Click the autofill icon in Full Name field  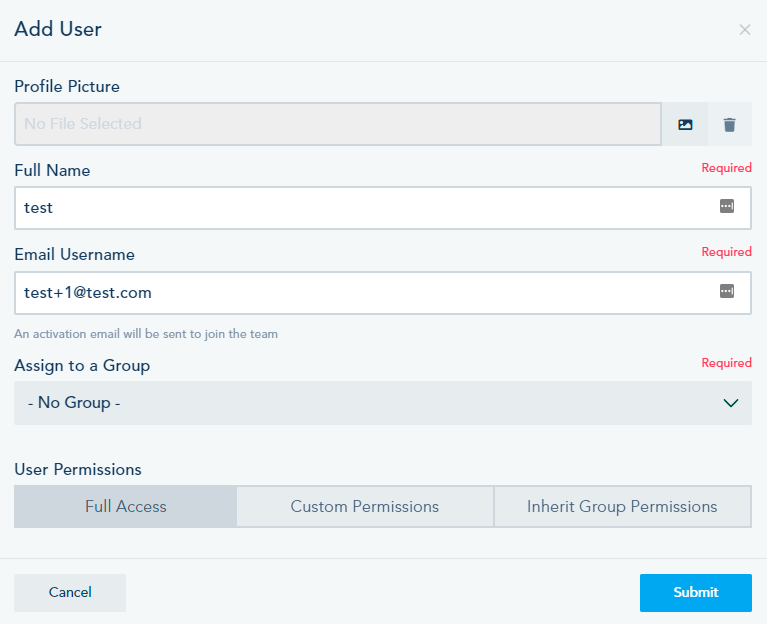tap(727, 206)
